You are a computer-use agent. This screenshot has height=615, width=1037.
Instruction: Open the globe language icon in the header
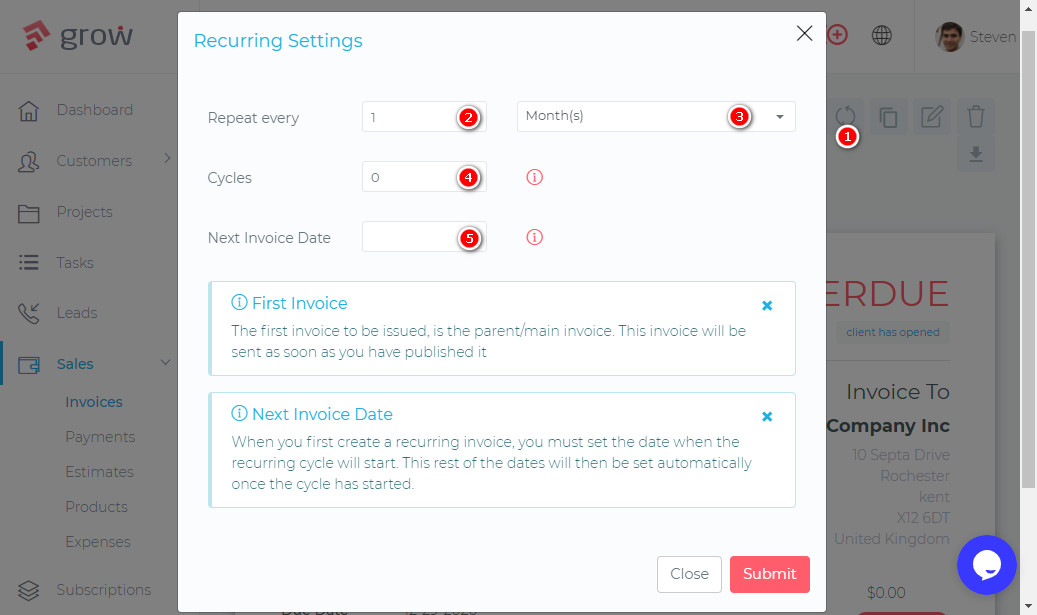click(x=881, y=35)
